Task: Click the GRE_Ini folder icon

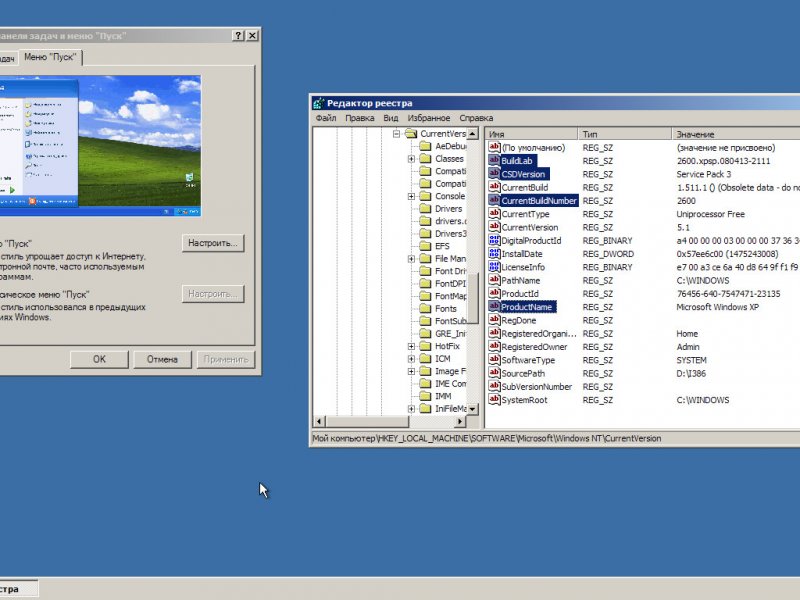Action: [425, 334]
